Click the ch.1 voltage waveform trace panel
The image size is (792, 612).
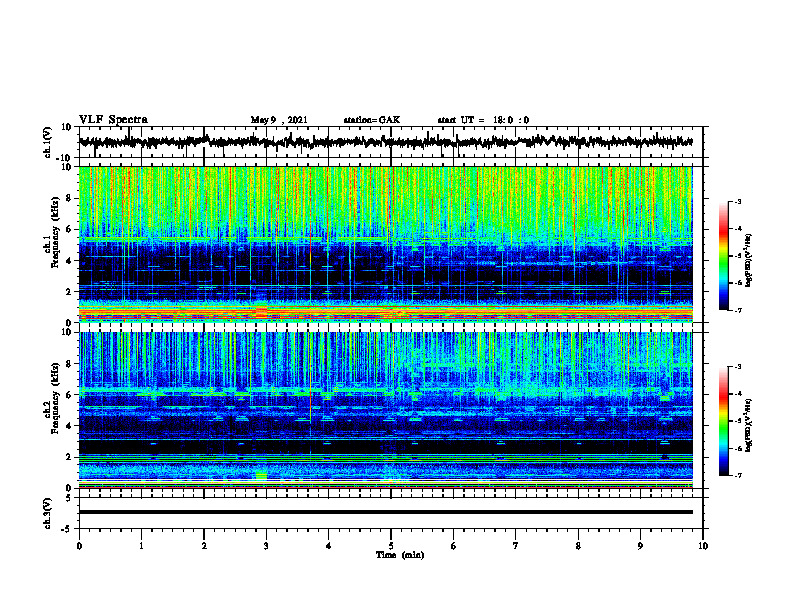click(x=390, y=142)
